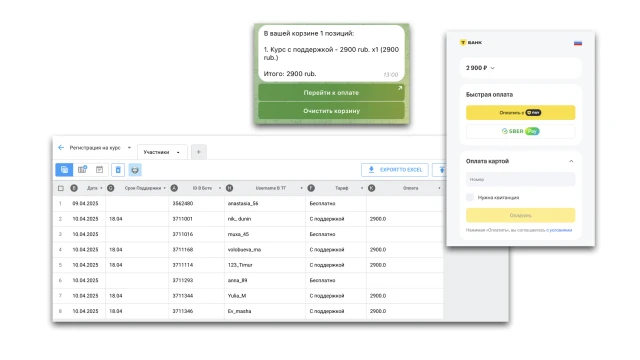Select the blue copy-records toolbar icon

pos(64,169)
